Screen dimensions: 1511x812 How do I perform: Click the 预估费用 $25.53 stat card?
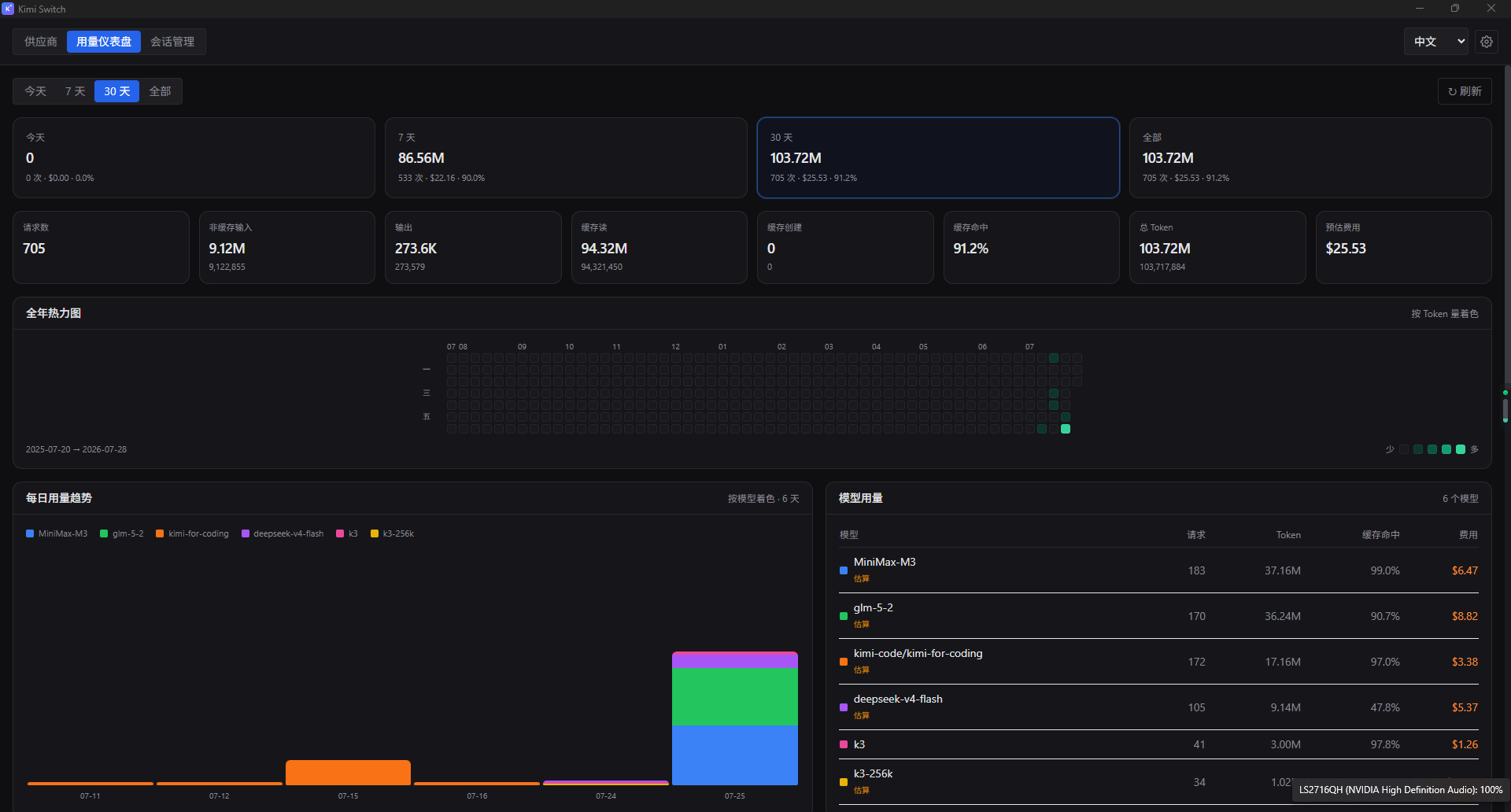pos(1404,247)
